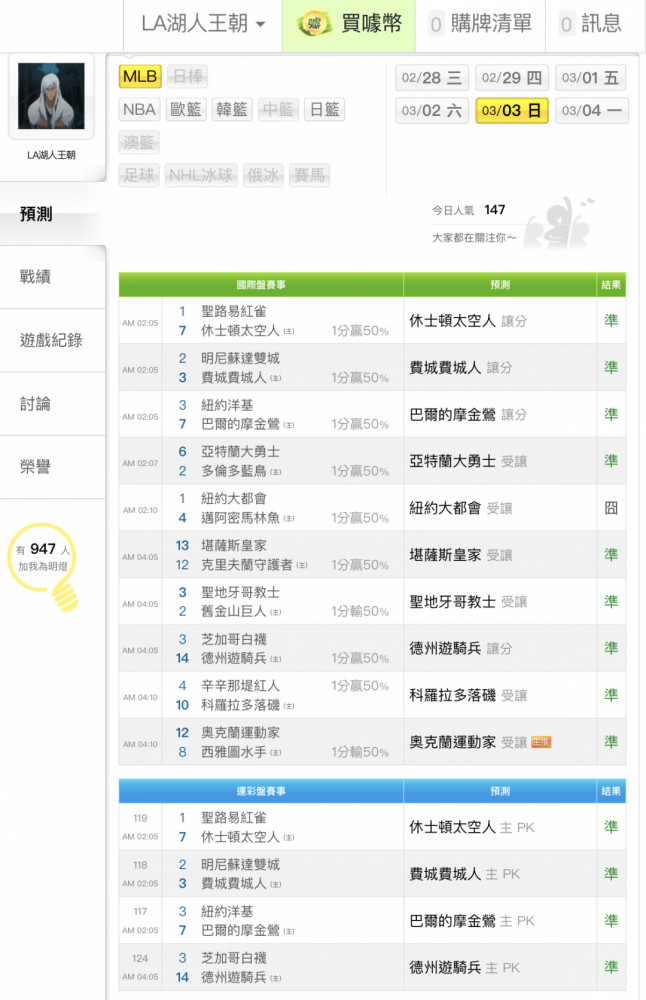
Task: Click 聖地牙哥教士 受讓 prediction
Action: (x=468, y=601)
